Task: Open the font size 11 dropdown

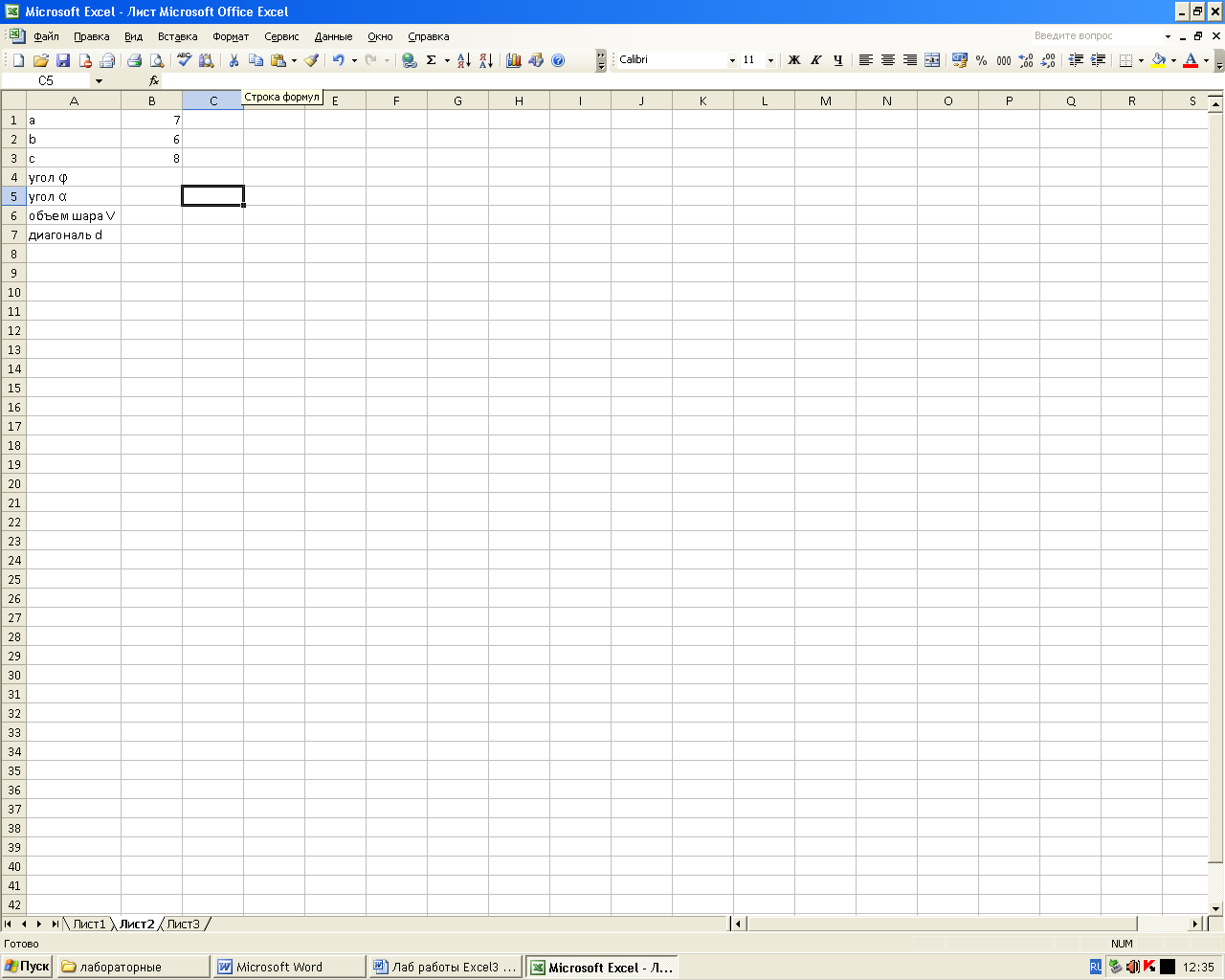Action: [x=770, y=60]
